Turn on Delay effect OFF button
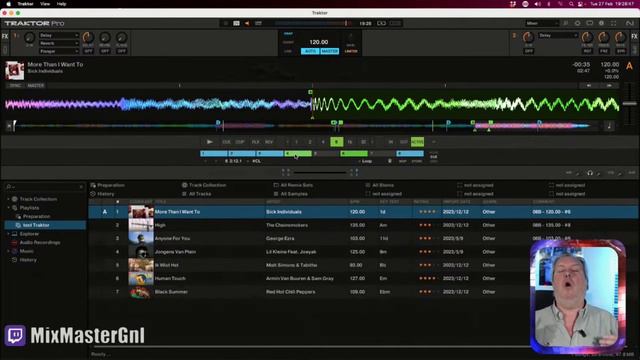 coord(88,51)
